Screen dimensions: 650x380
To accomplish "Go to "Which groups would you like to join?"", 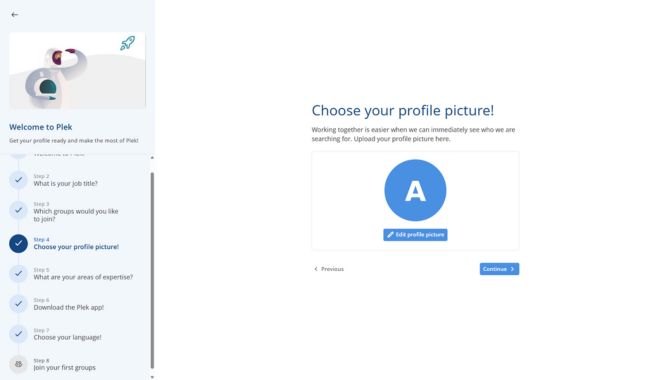I will point(76,215).
